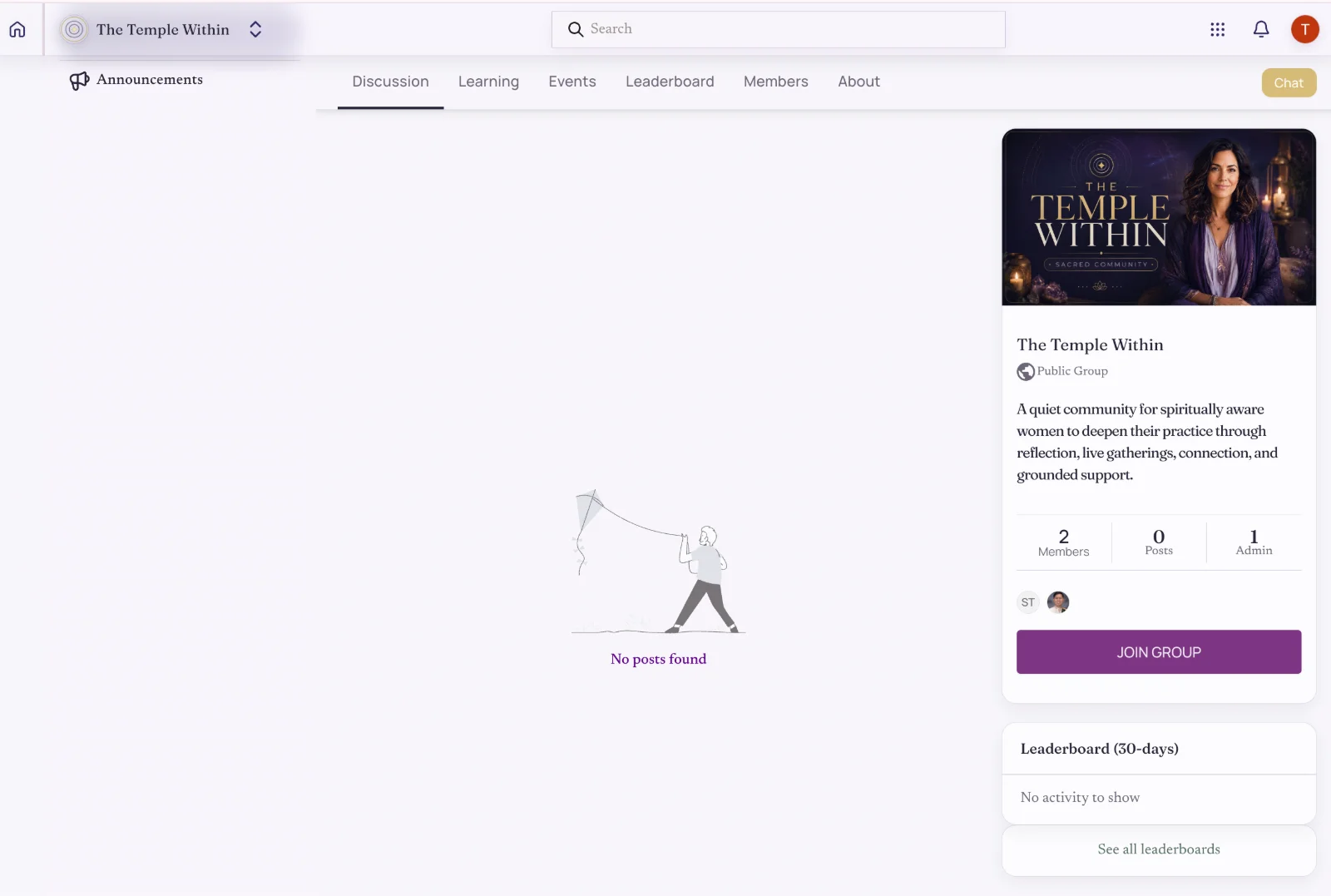Click See all leaderboards link
The width and height of the screenshot is (1331, 896).
1159,849
